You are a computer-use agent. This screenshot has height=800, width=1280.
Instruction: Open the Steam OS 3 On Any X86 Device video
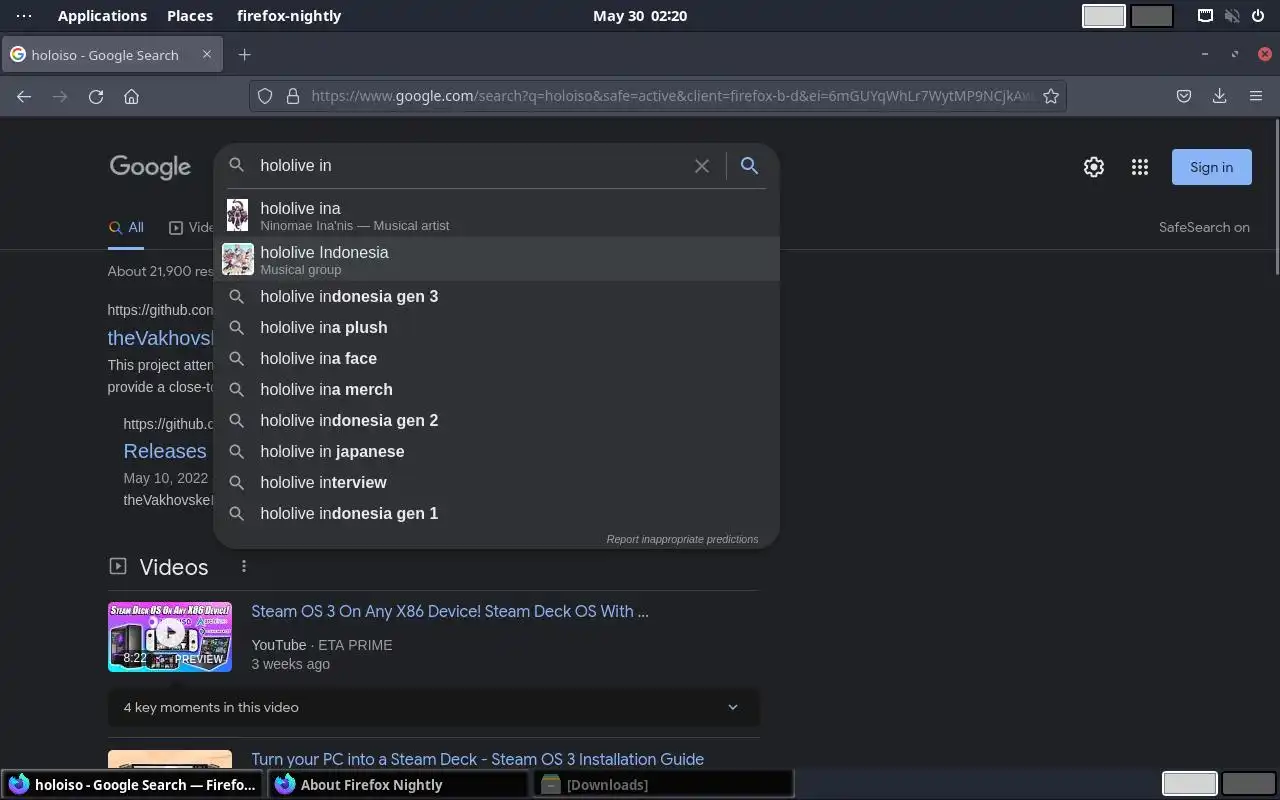click(x=450, y=611)
